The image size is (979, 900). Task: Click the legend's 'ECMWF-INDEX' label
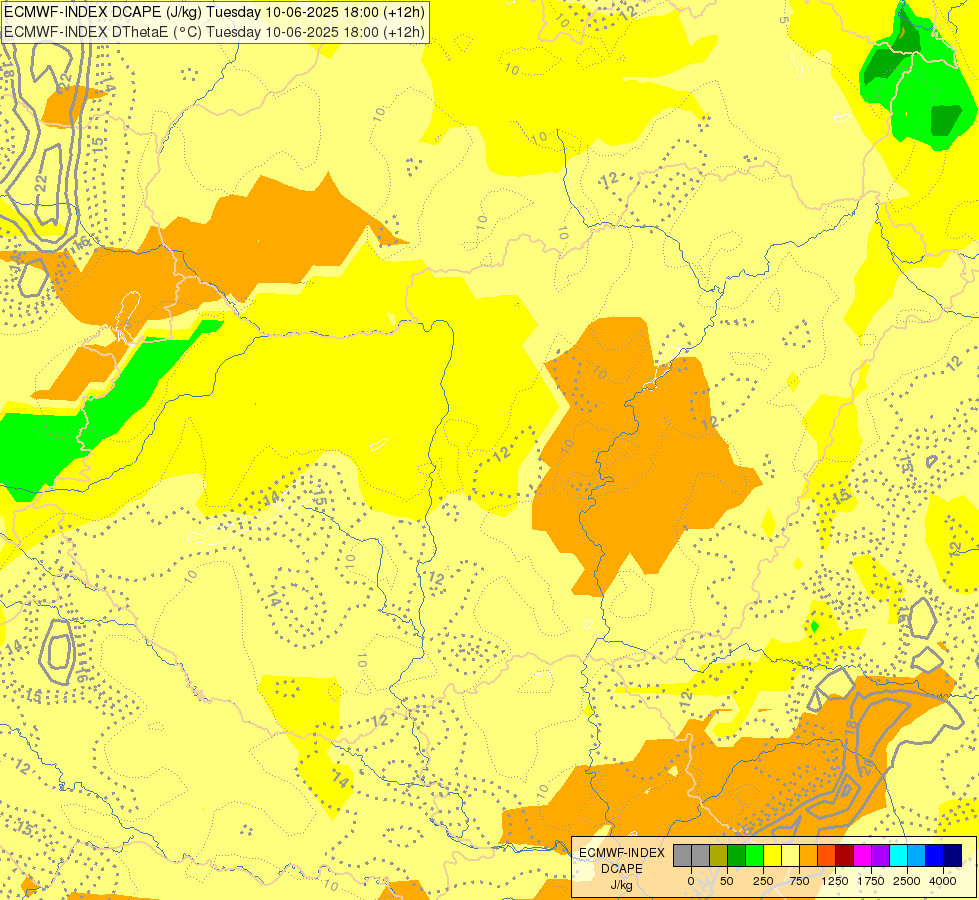pyautogui.click(x=622, y=853)
